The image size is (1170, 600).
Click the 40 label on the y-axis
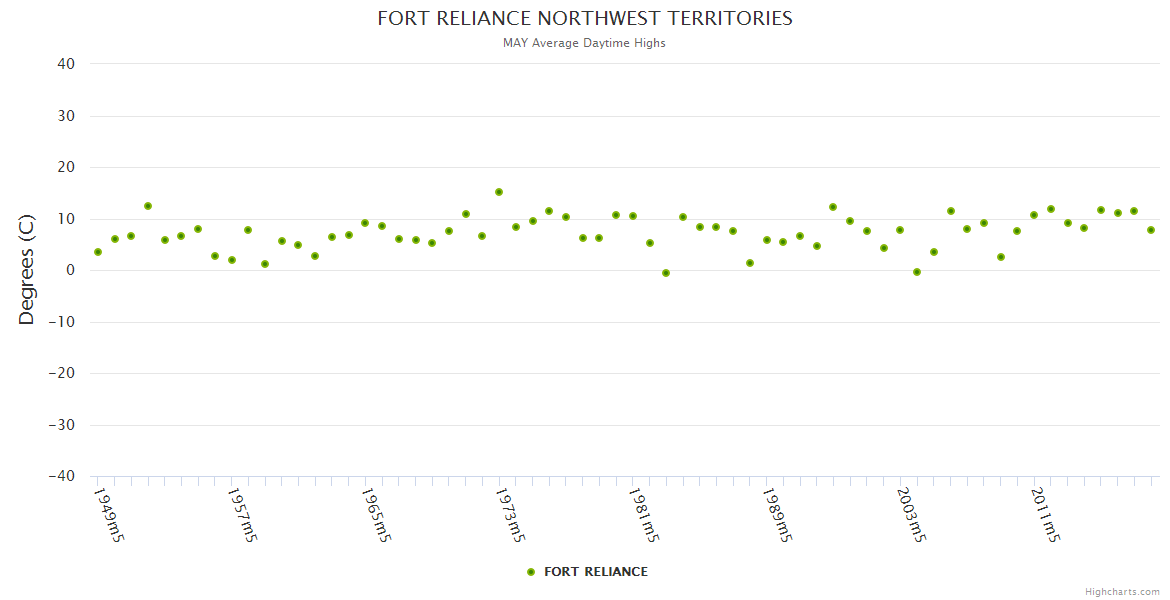(66, 64)
